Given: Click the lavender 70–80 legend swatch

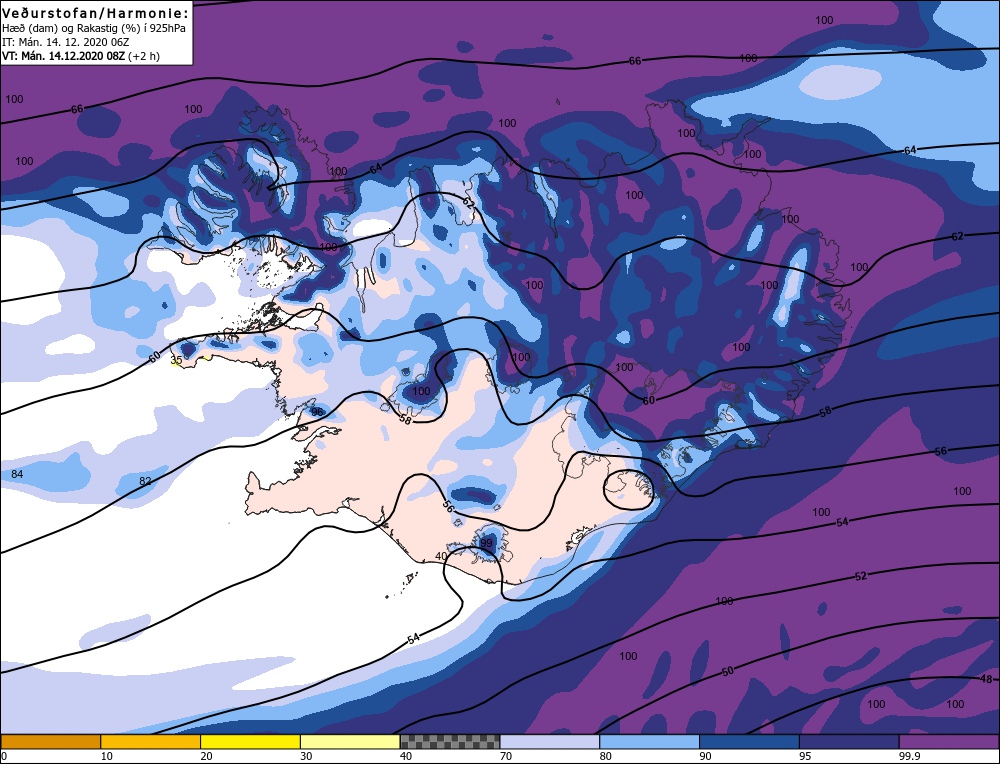Looking at the screenshot, I should coord(550,741).
